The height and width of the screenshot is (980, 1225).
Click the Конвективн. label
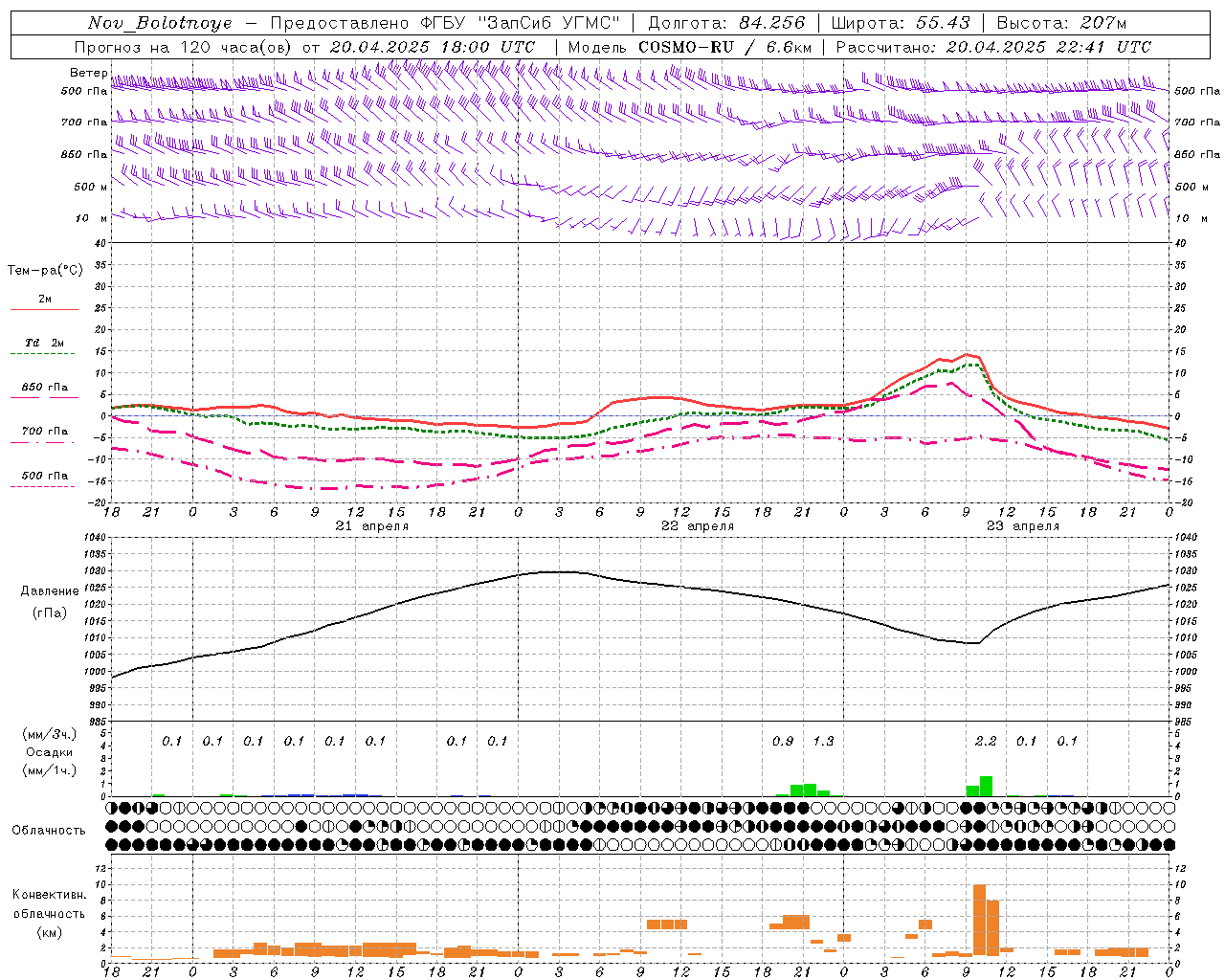click(x=50, y=895)
